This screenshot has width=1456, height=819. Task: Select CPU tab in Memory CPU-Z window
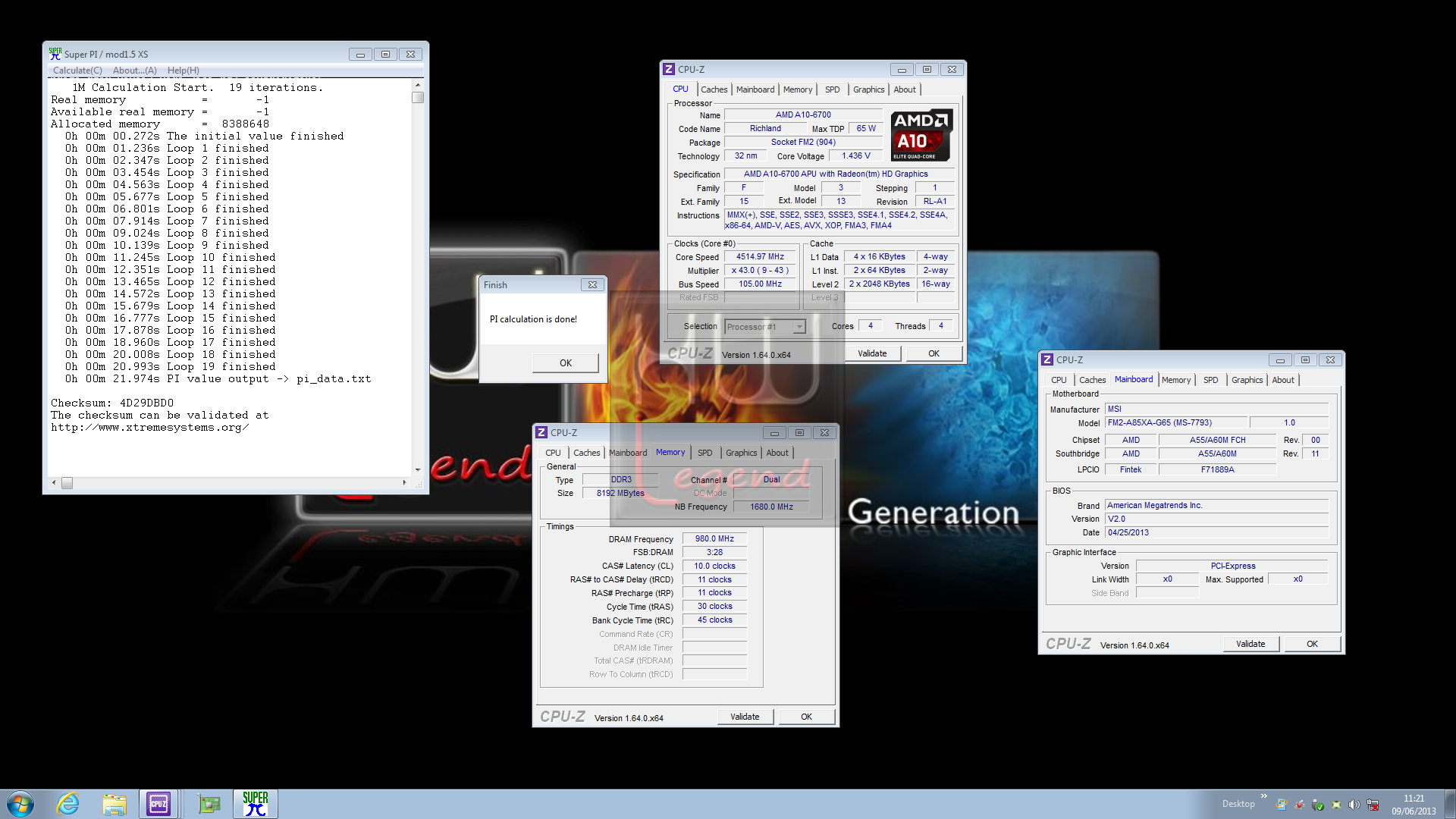[x=553, y=453]
